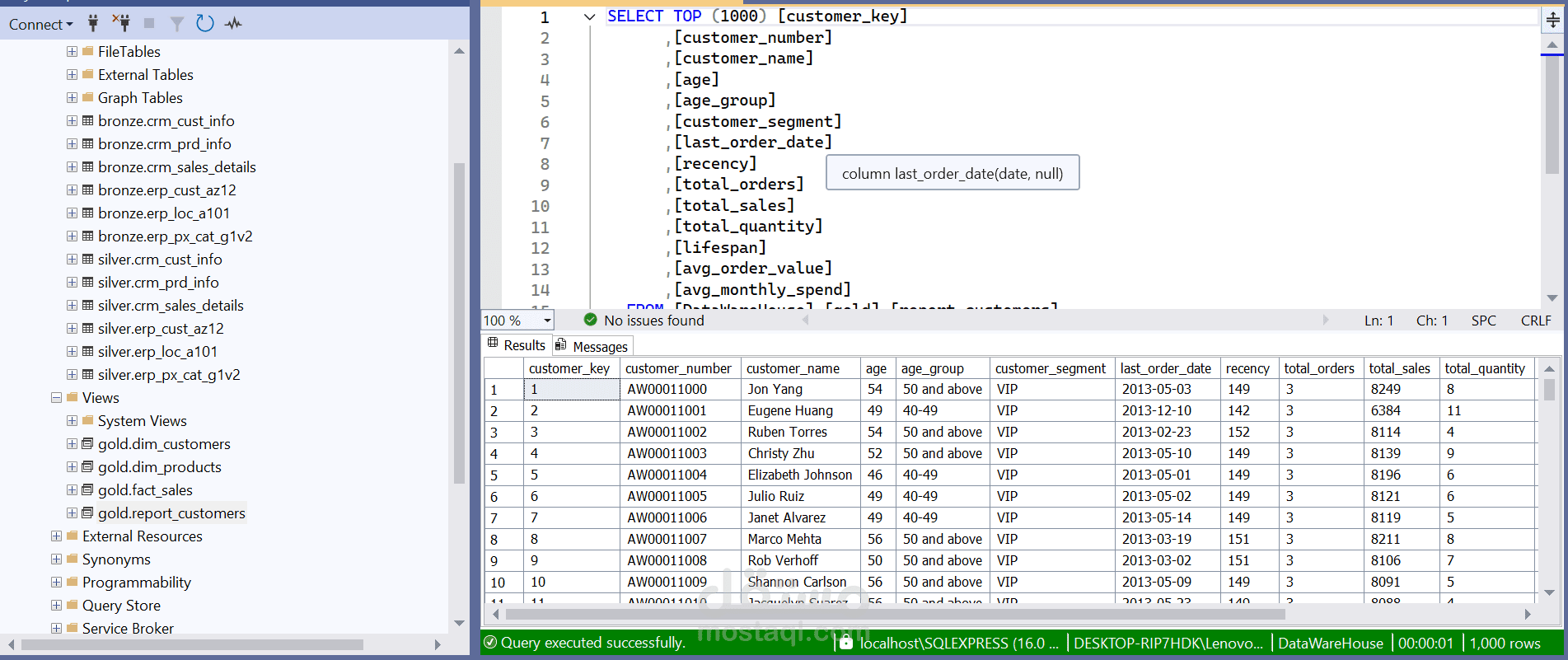Screen dimensions: 1568x660
Task: Open the Connect dropdown in Object Explorer
Action: click(40, 24)
